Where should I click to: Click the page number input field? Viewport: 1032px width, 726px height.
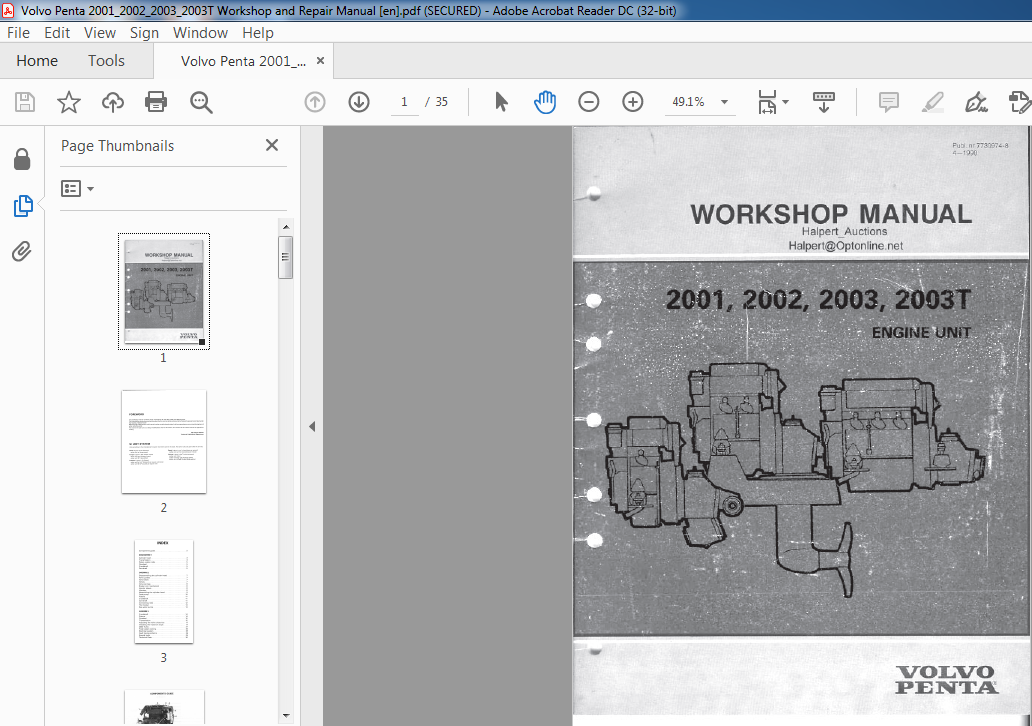click(x=404, y=102)
